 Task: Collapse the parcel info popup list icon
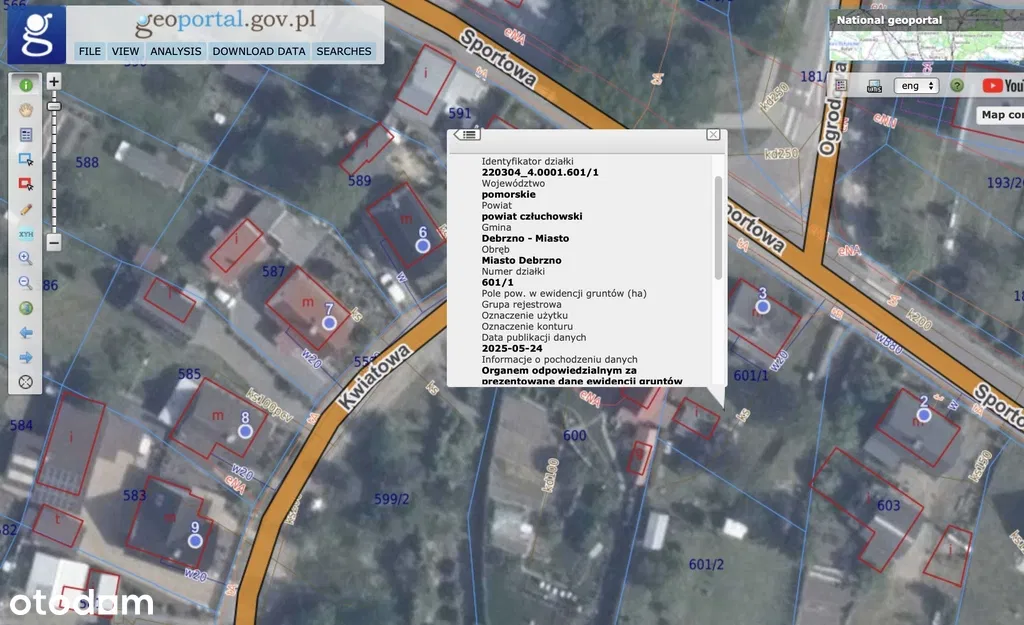[x=467, y=134]
